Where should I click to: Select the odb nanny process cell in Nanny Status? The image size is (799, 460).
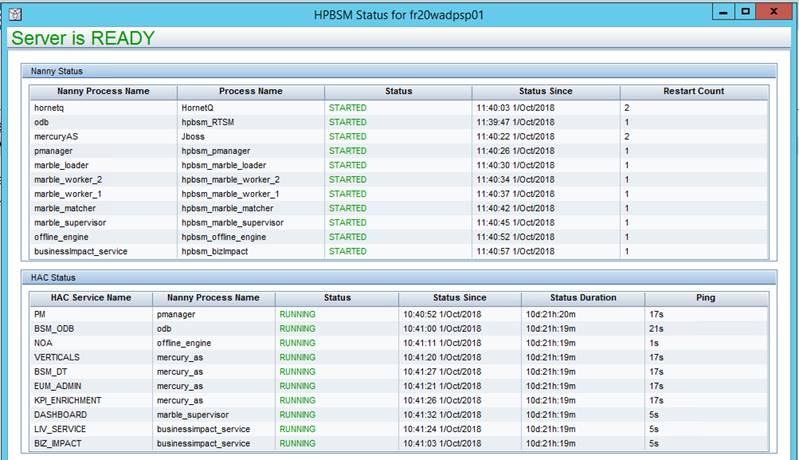pos(103,122)
